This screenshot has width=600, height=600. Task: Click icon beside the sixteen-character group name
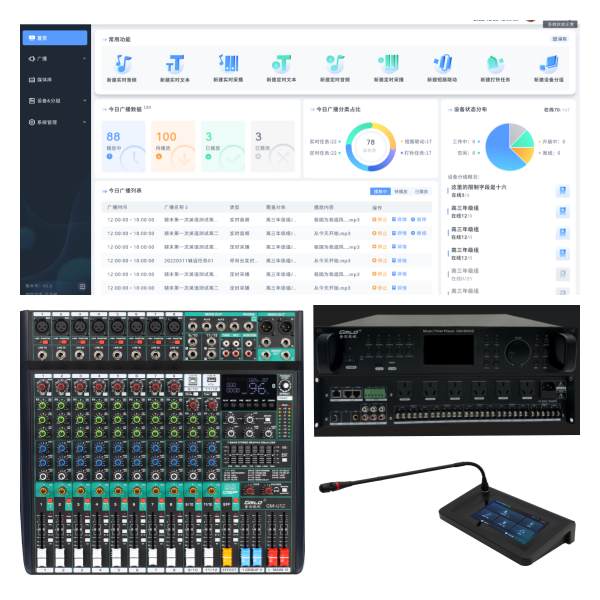[x=562, y=190]
